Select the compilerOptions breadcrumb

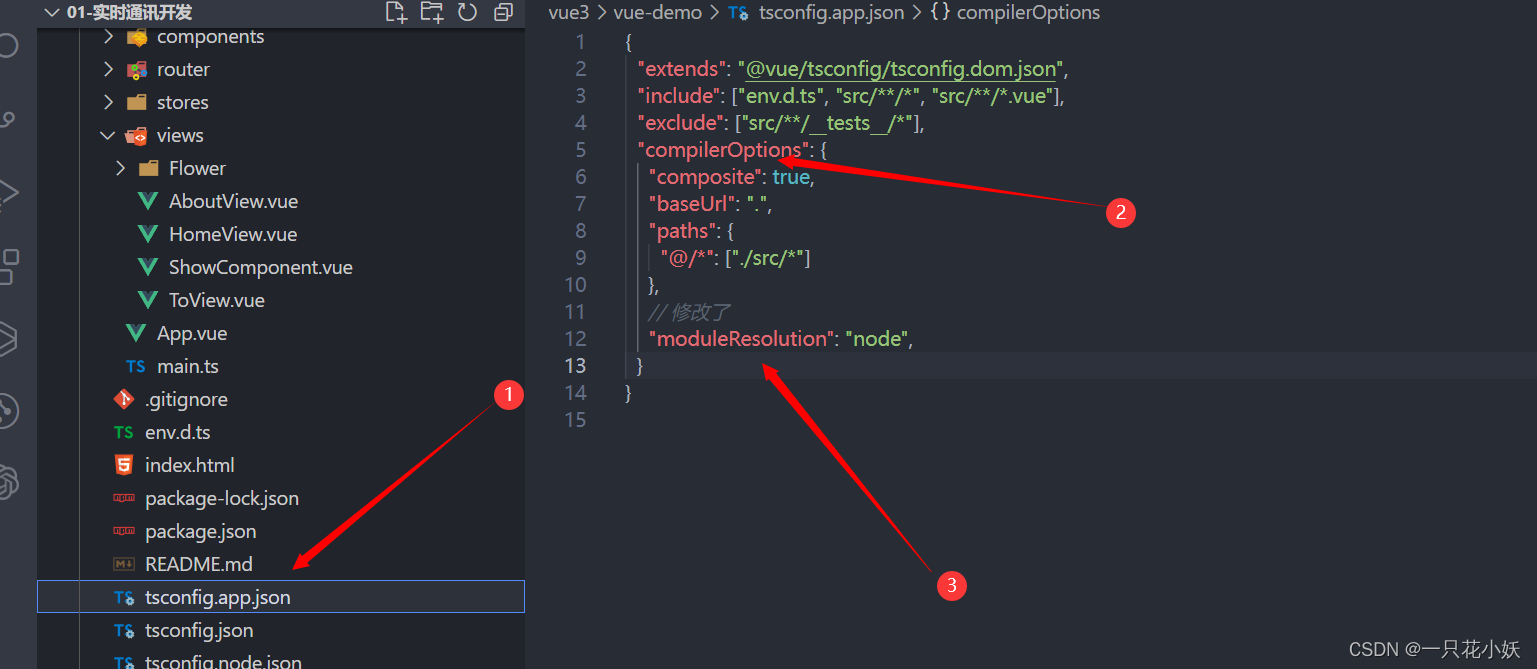pyautogui.click(x=1028, y=13)
